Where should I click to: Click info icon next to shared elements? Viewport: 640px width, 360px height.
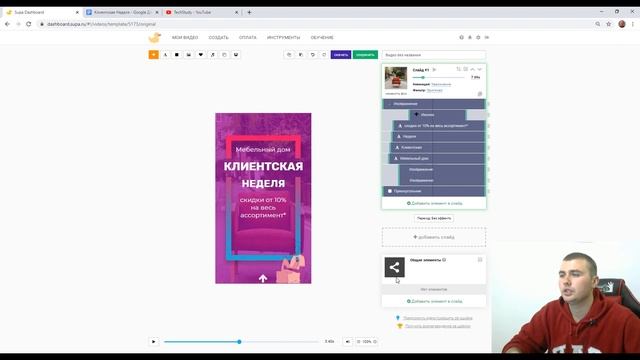[x=444, y=260]
